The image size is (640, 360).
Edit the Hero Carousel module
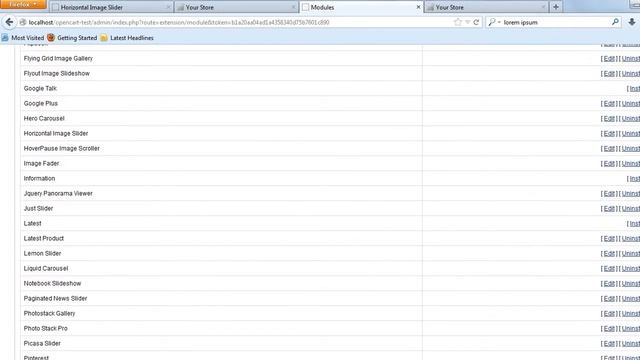coord(609,119)
